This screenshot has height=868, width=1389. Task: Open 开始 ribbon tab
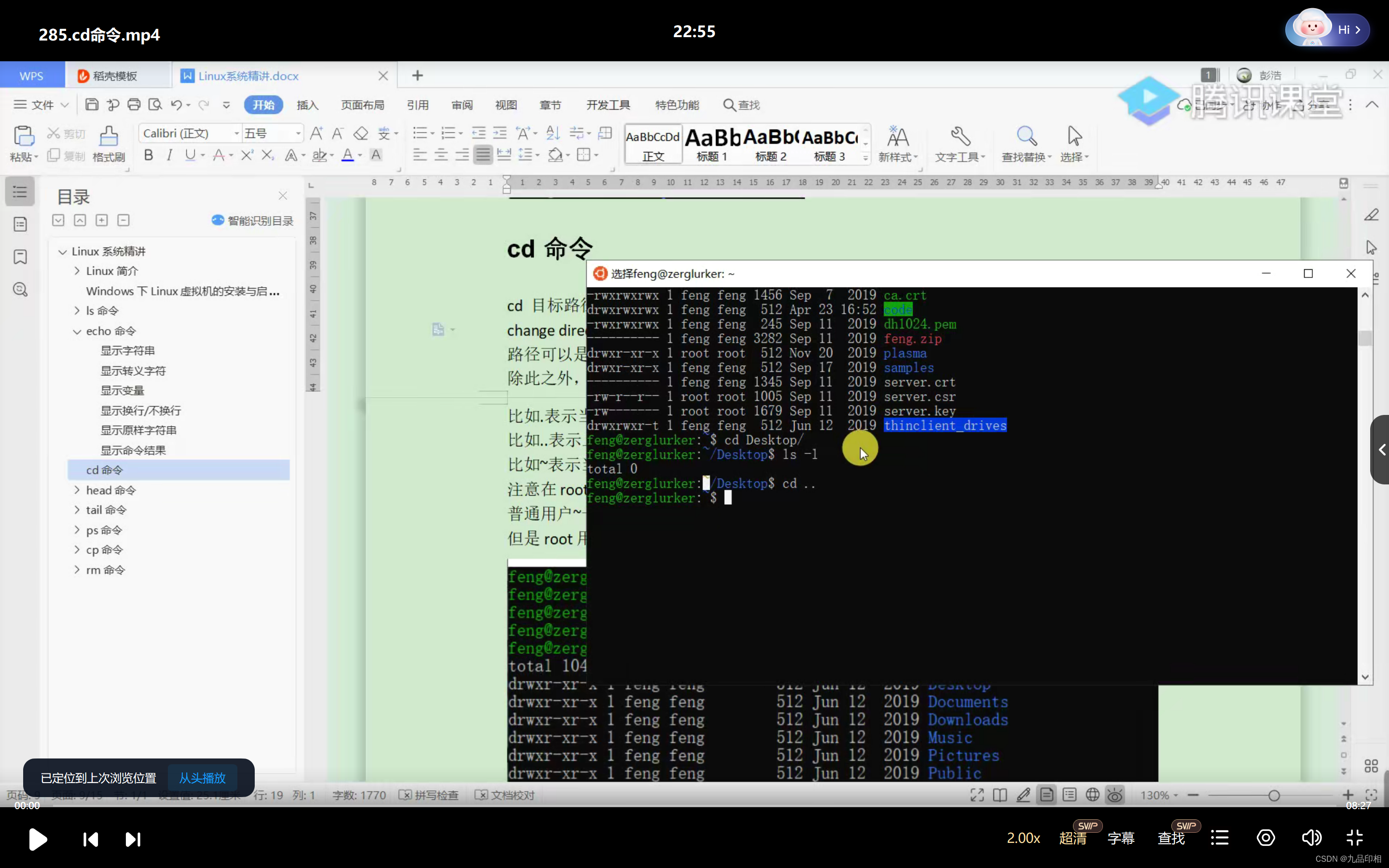tap(264, 105)
